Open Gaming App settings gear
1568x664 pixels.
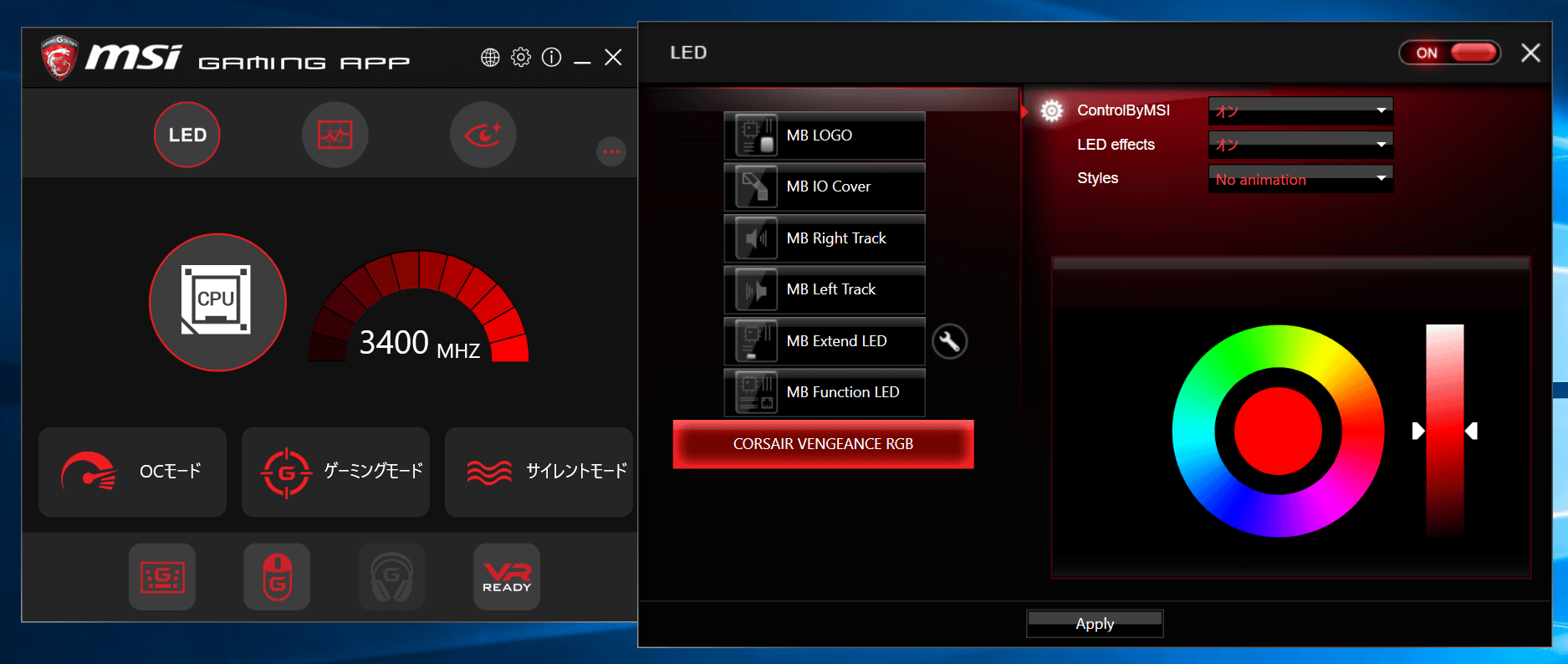(521, 57)
